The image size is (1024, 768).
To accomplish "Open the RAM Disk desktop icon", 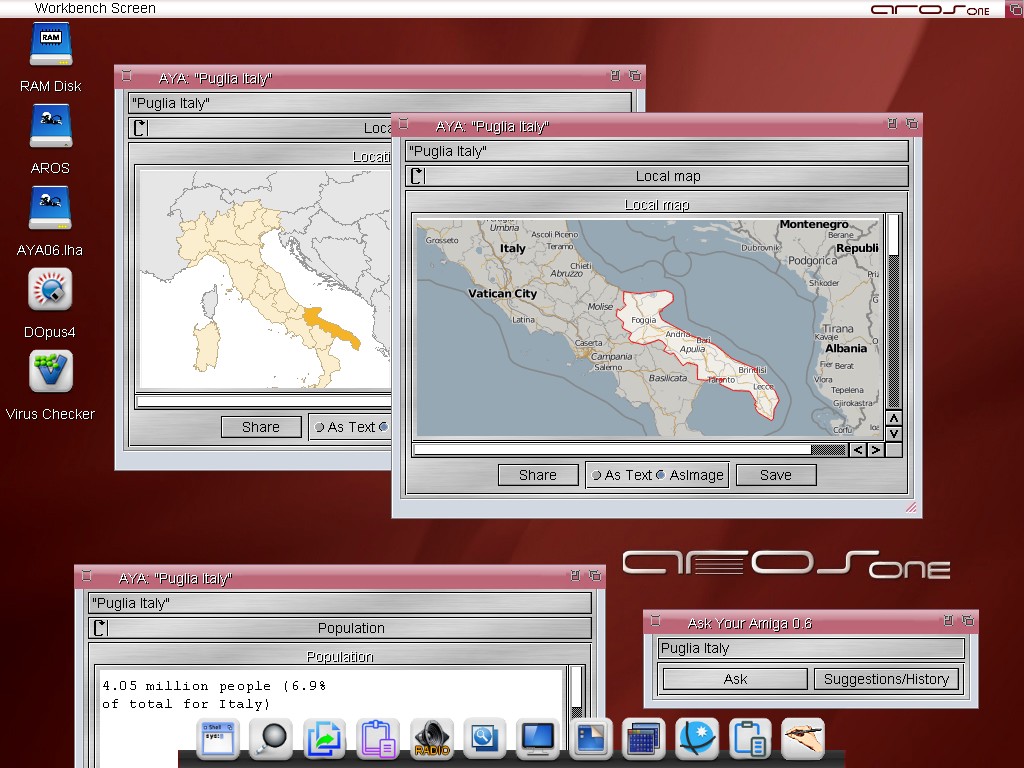I will (50, 45).
